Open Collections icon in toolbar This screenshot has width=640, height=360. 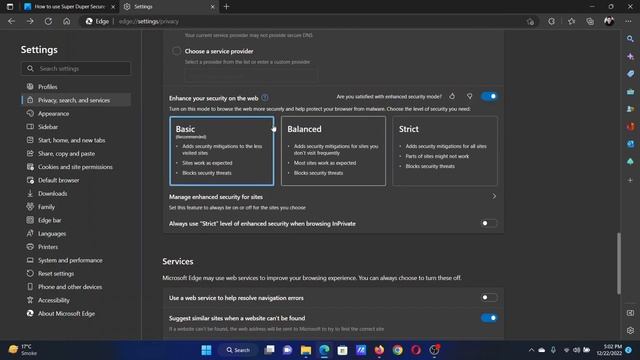pos(590,21)
